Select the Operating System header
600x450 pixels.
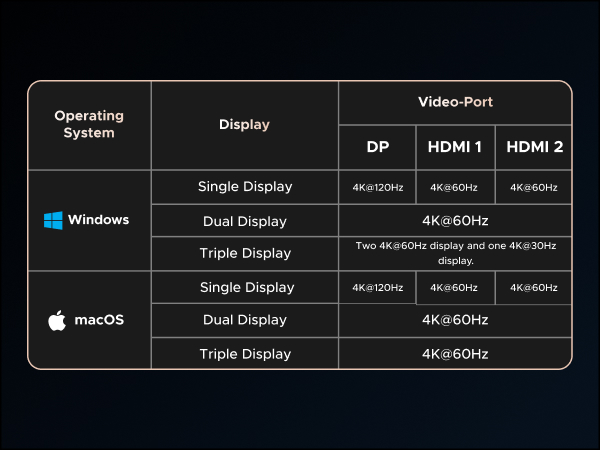point(89,124)
